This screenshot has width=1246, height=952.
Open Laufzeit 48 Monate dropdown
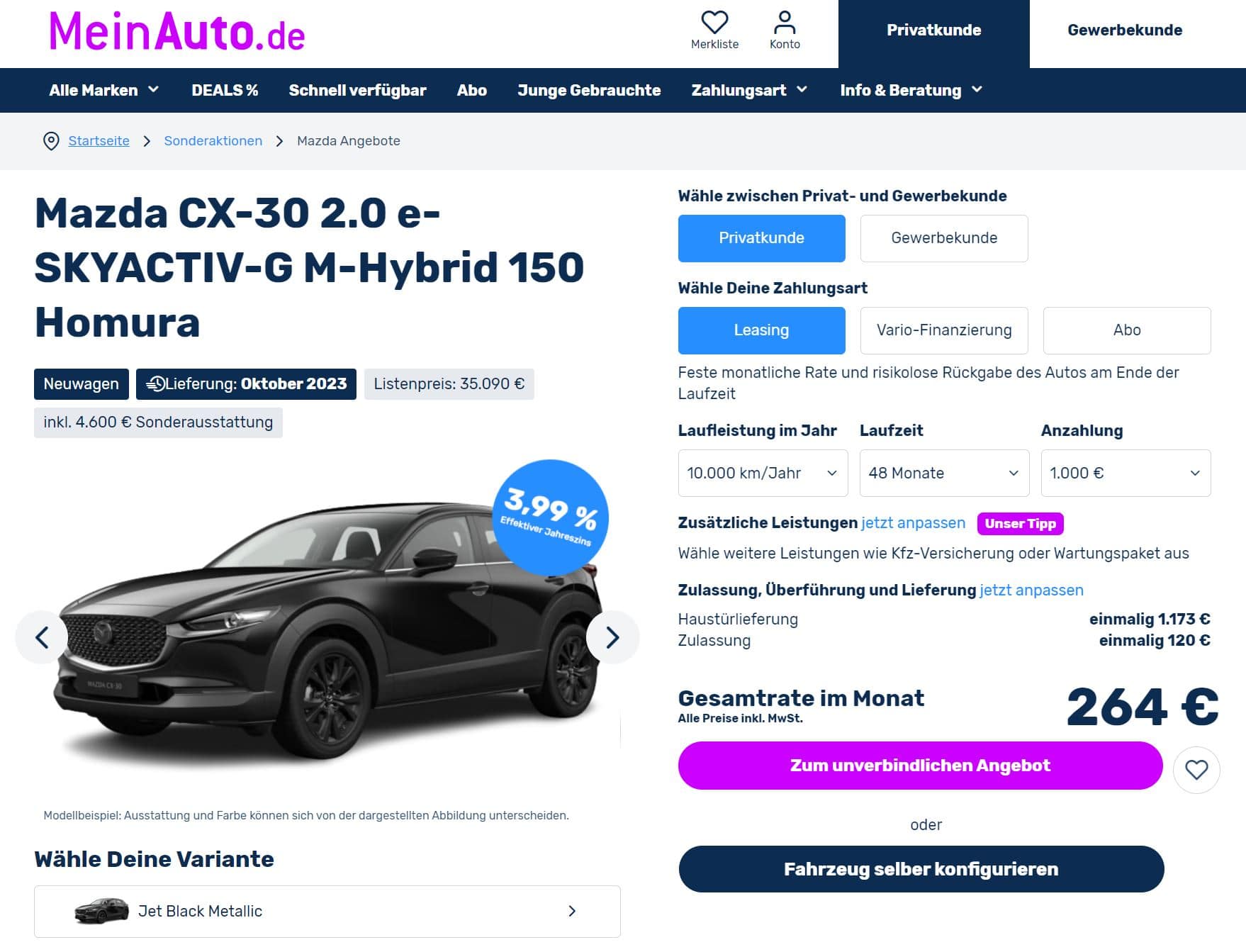click(x=944, y=473)
